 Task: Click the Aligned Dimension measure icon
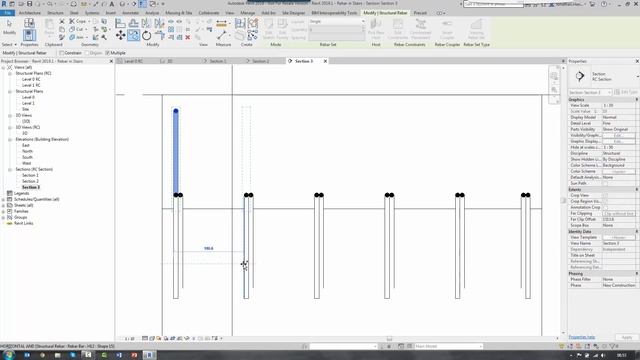tap(221, 24)
